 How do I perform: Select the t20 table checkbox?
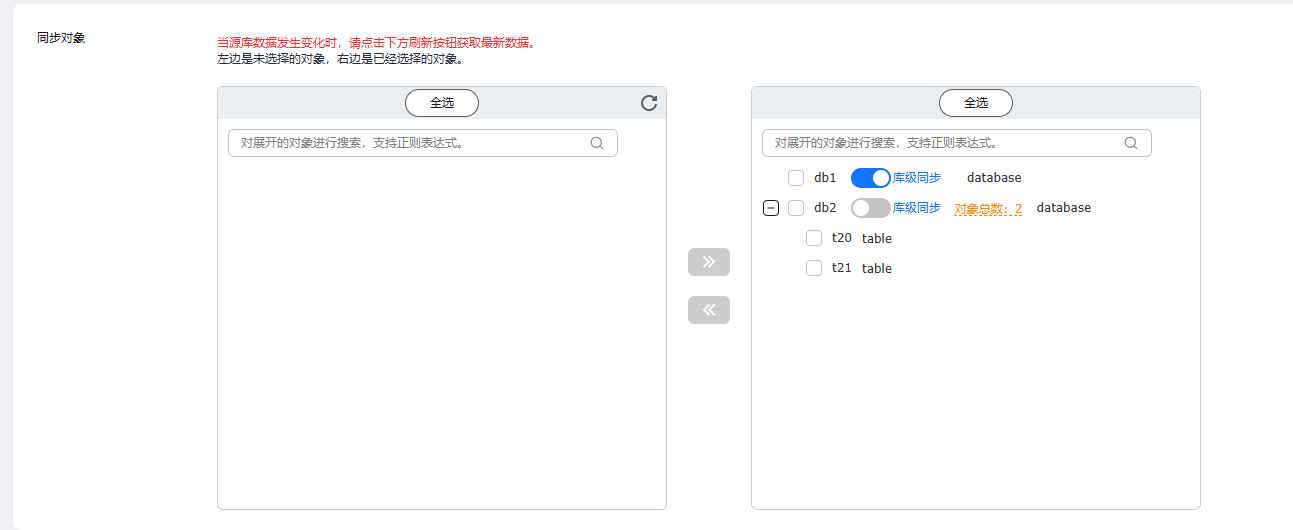[x=814, y=238]
